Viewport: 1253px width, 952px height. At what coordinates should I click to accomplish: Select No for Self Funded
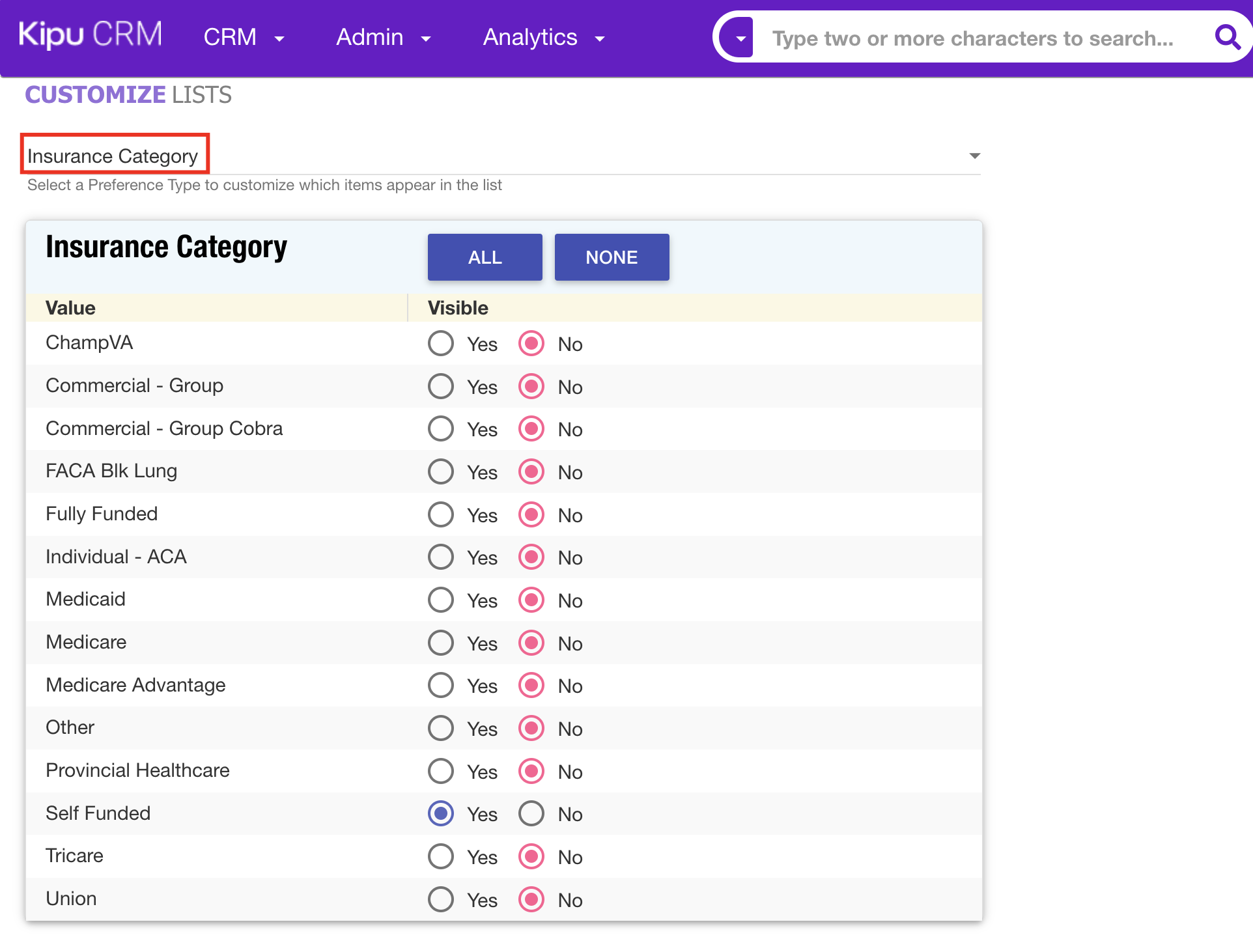[531, 813]
